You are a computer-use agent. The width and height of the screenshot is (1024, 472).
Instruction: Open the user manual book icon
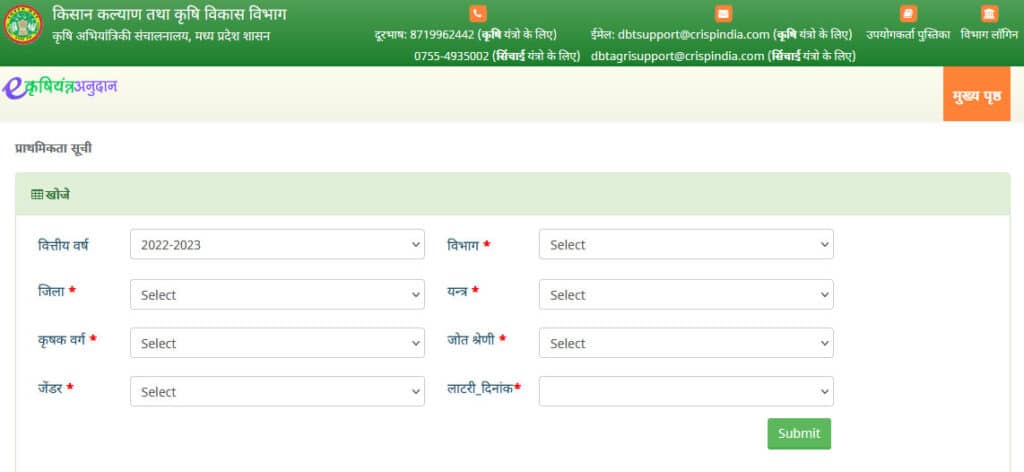pyautogui.click(x=908, y=14)
